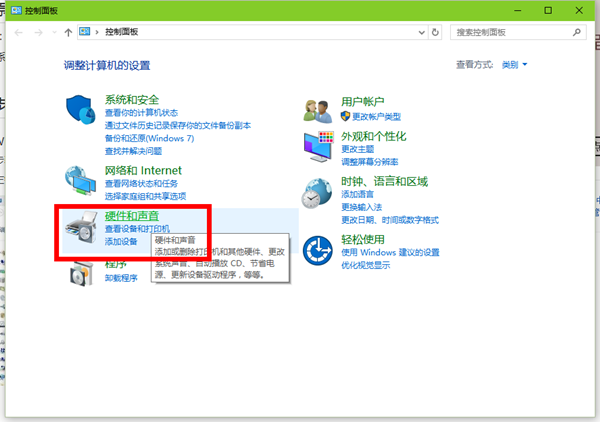600x422 pixels.
Task: Open the 网络和 Internet category link
Action: pos(143,170)
